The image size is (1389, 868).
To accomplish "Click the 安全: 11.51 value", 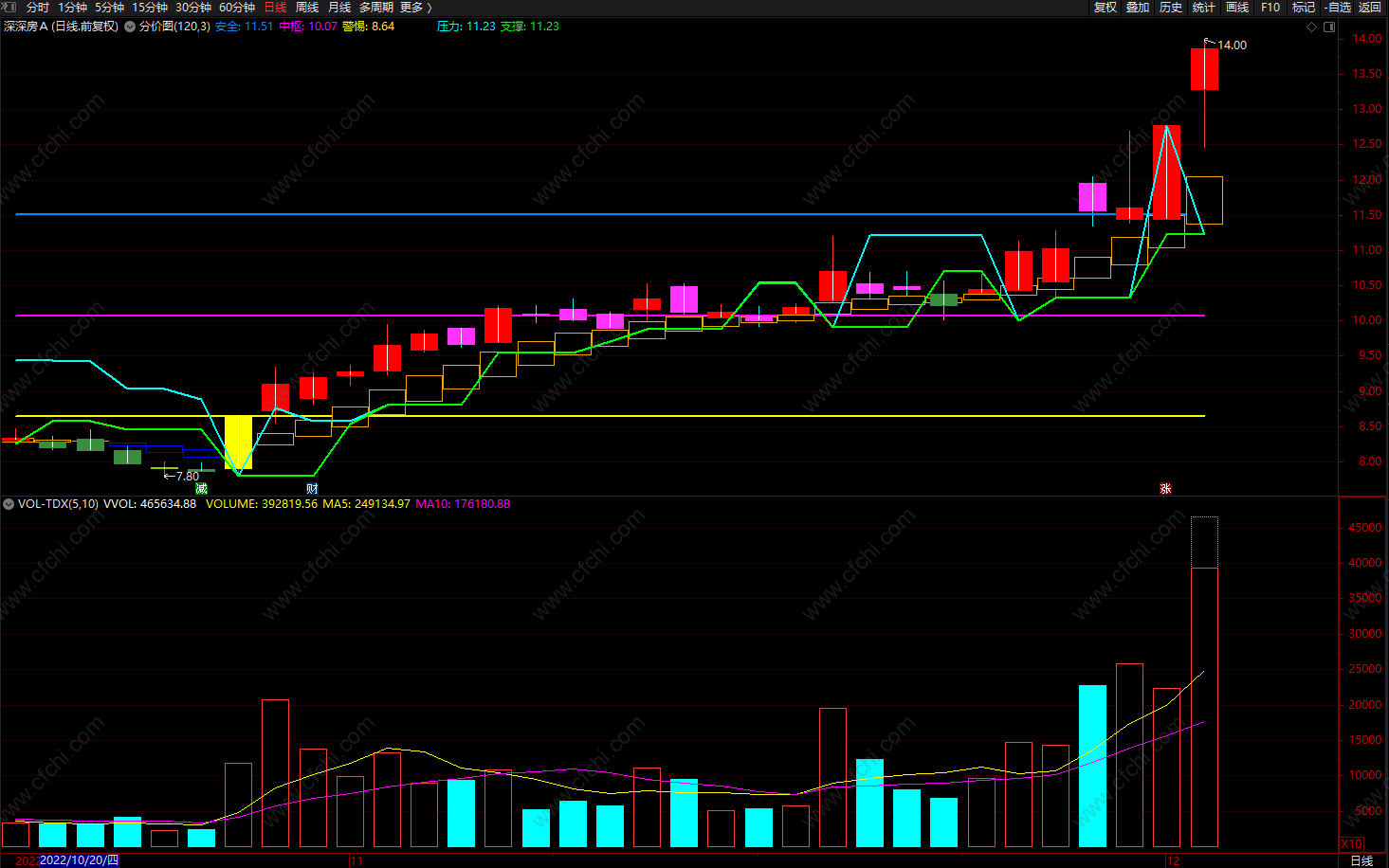I will click(244, 27).
